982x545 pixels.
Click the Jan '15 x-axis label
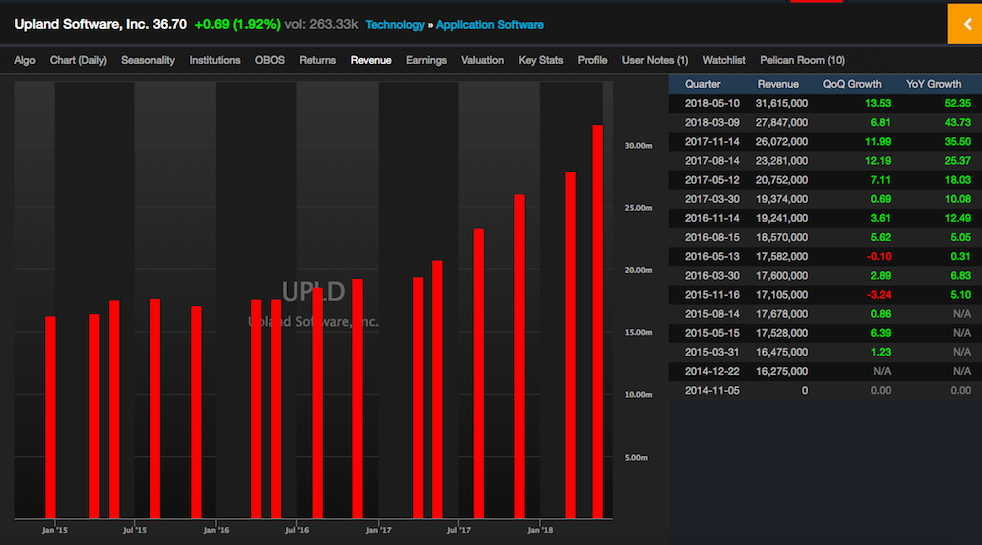(x=54, y=530)
